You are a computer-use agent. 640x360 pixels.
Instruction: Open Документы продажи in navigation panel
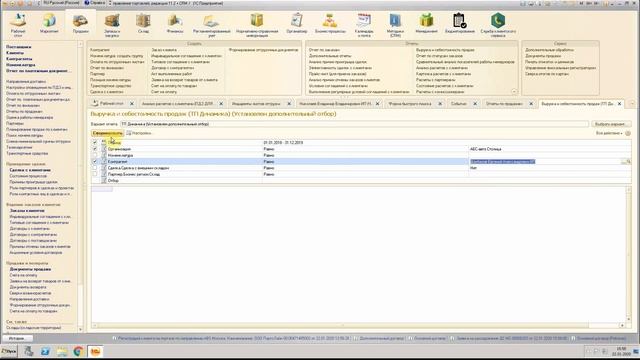click(x=30, y=269)
